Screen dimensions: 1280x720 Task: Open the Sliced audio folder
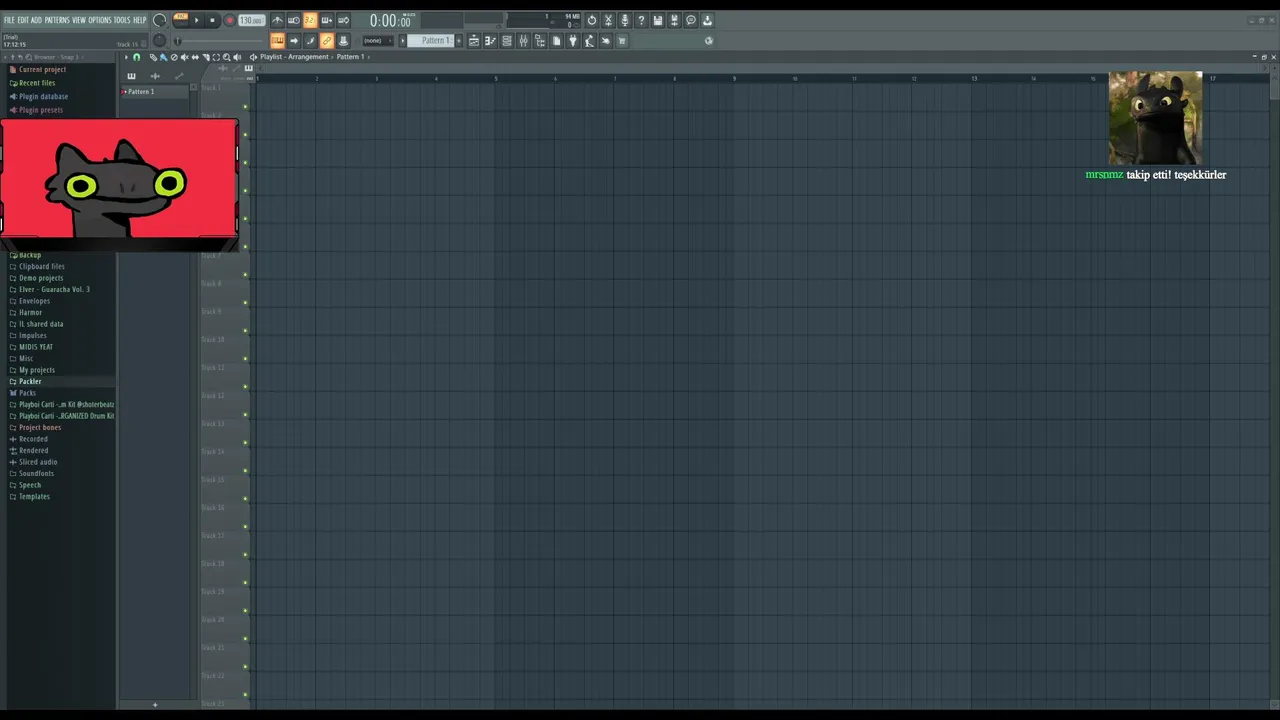pos(38,462)
